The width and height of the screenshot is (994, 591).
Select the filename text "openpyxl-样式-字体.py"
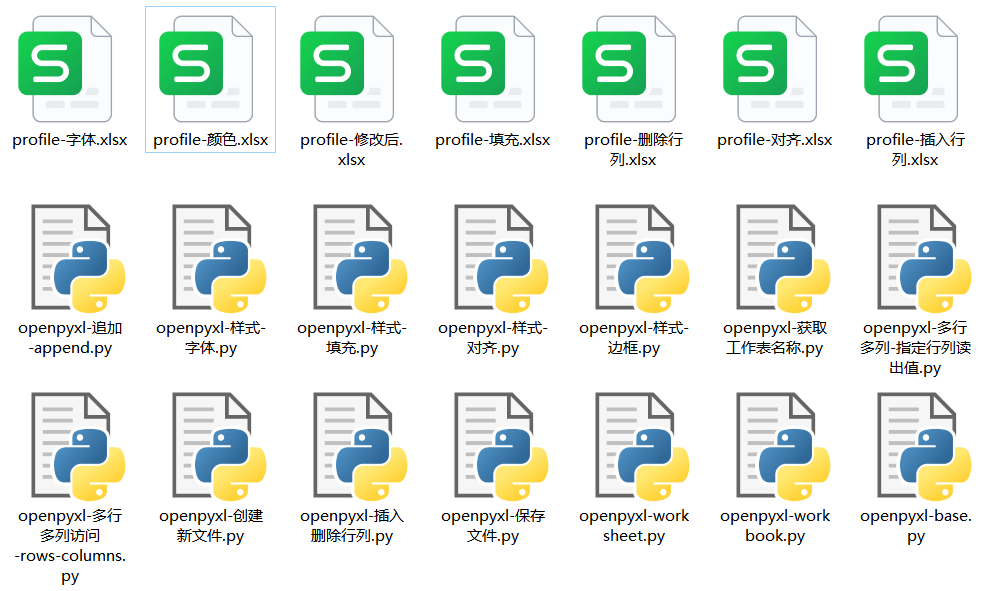(211, 338)
